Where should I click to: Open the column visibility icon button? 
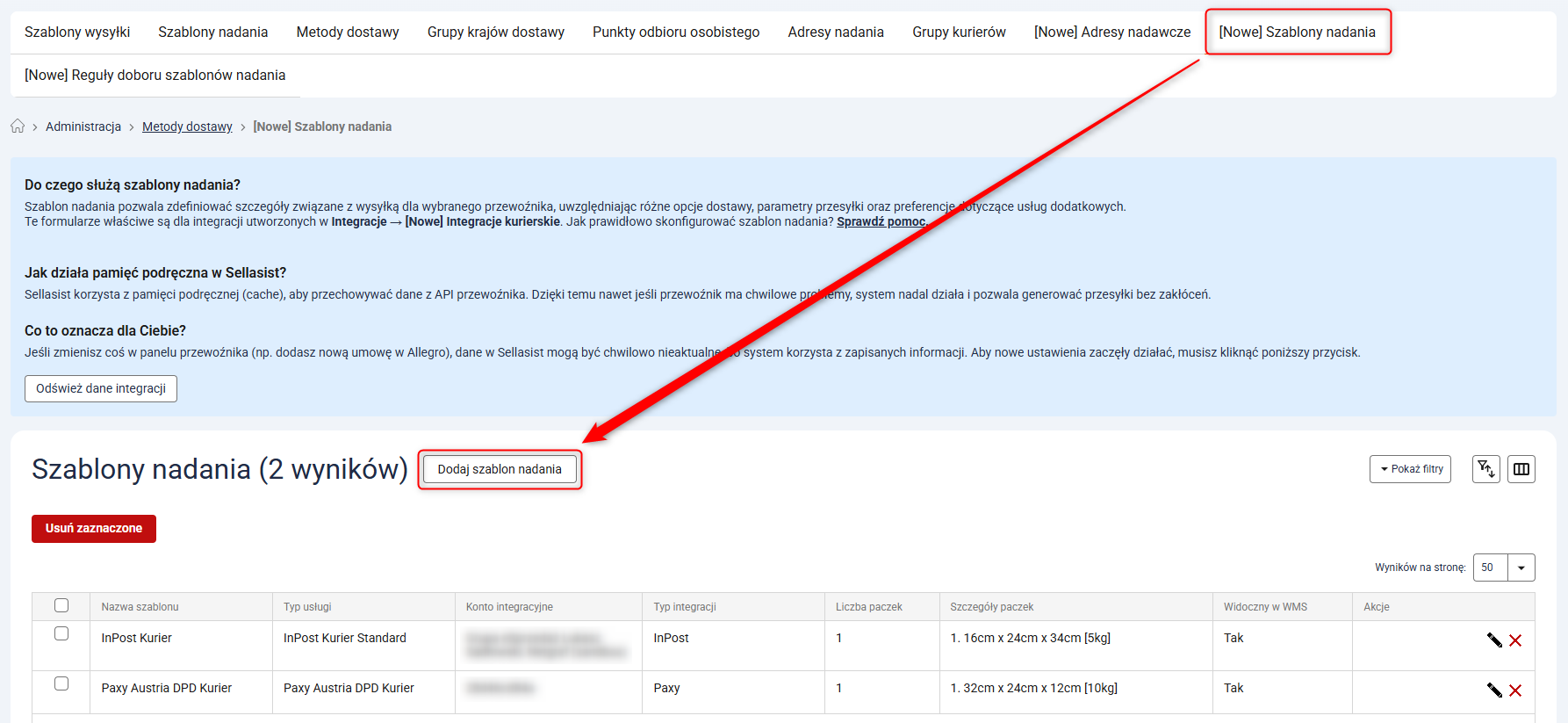tap(1521, 469)
